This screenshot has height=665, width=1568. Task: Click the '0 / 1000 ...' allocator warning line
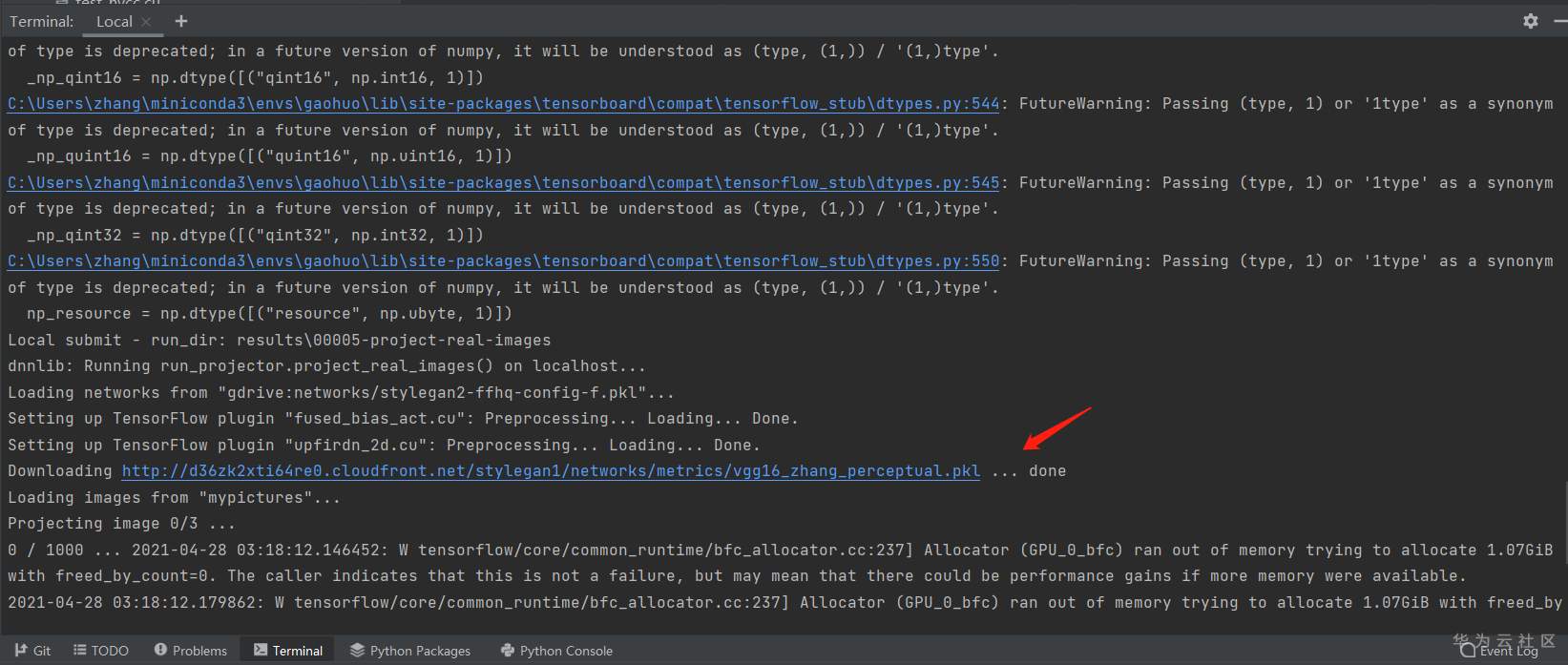781,551
